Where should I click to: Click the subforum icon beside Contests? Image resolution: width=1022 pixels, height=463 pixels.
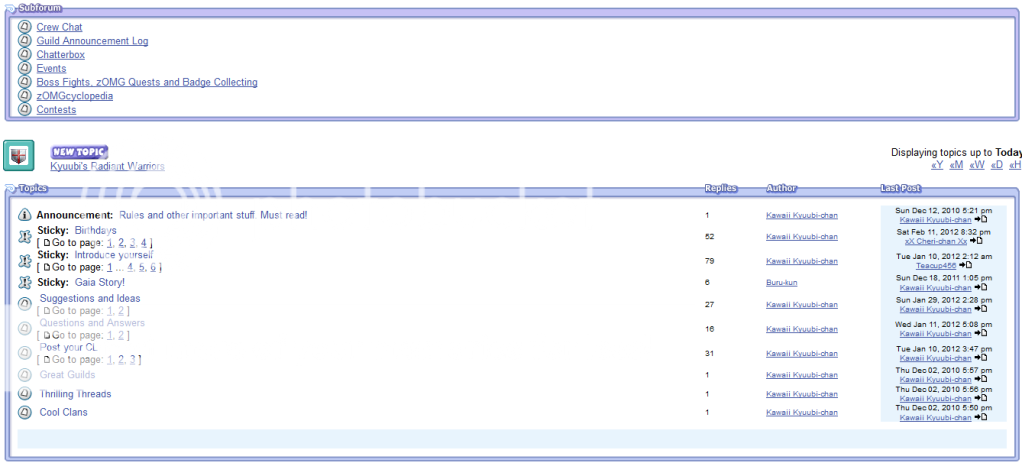25,110
